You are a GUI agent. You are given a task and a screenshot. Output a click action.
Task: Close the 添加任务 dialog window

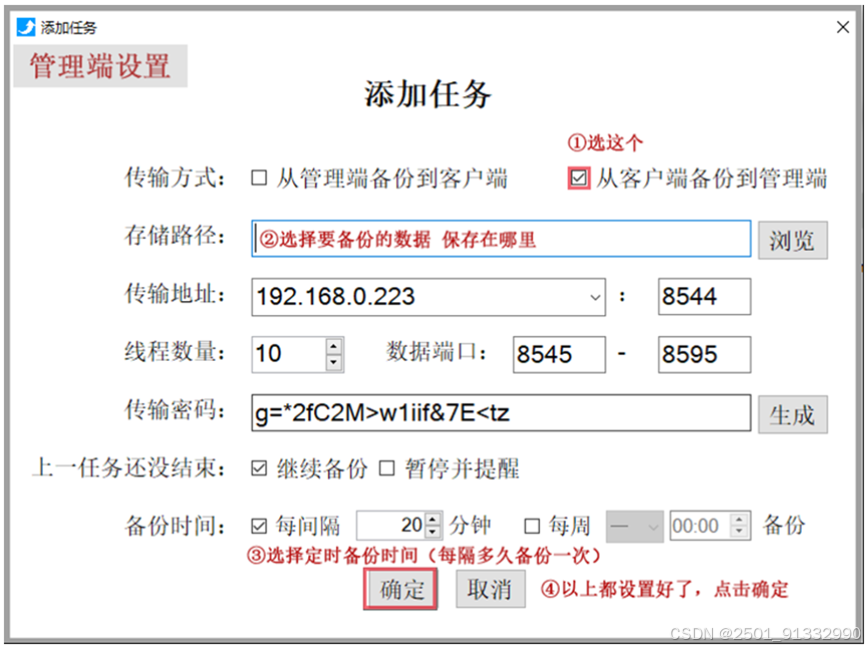[842, 26]
